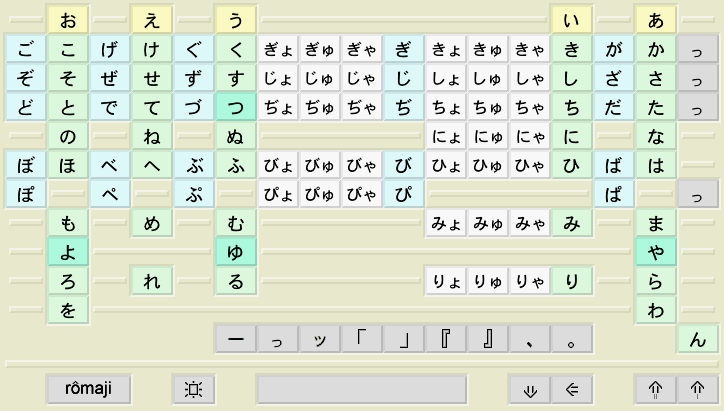Tap the ちょ combination key
The height and width of the screenshot is (411, 724).
[446, 107]
